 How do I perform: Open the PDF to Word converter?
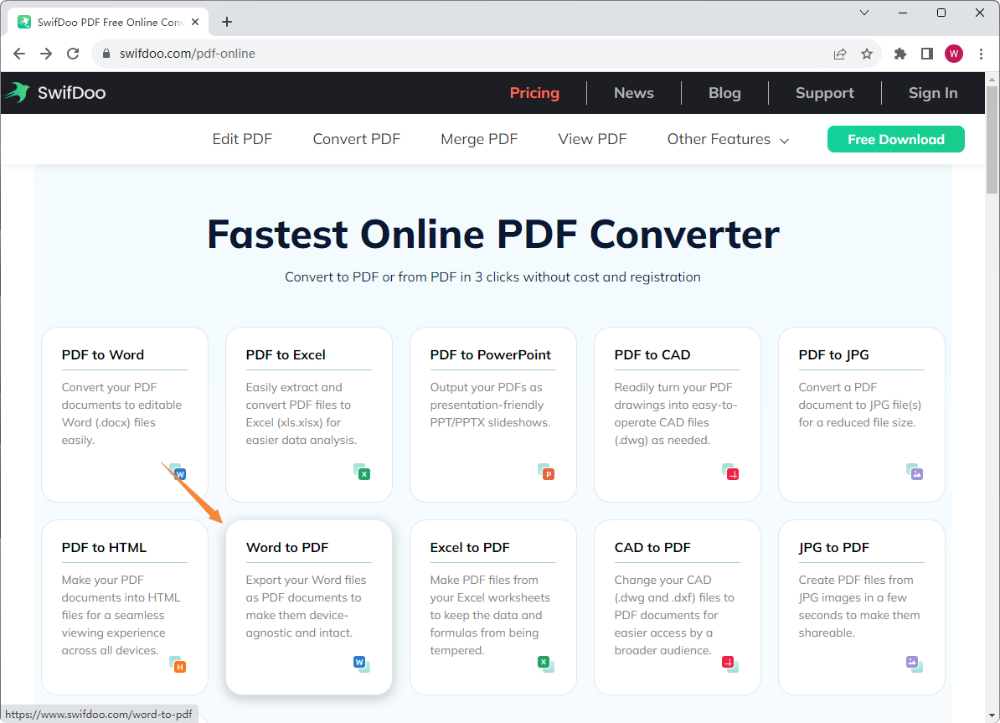click(125, 414)
